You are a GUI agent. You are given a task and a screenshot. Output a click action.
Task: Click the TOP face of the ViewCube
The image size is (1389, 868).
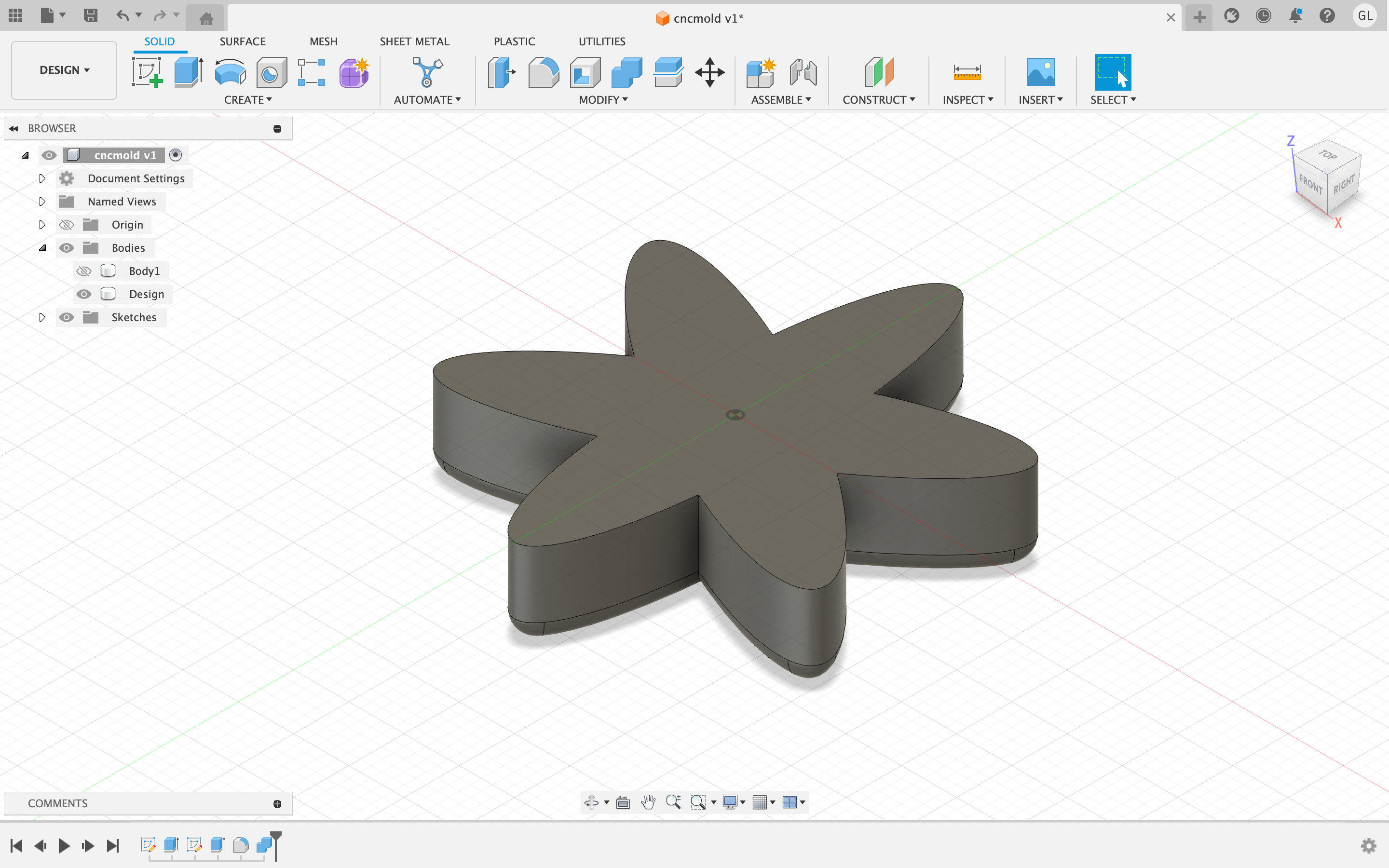[1327, 154]
